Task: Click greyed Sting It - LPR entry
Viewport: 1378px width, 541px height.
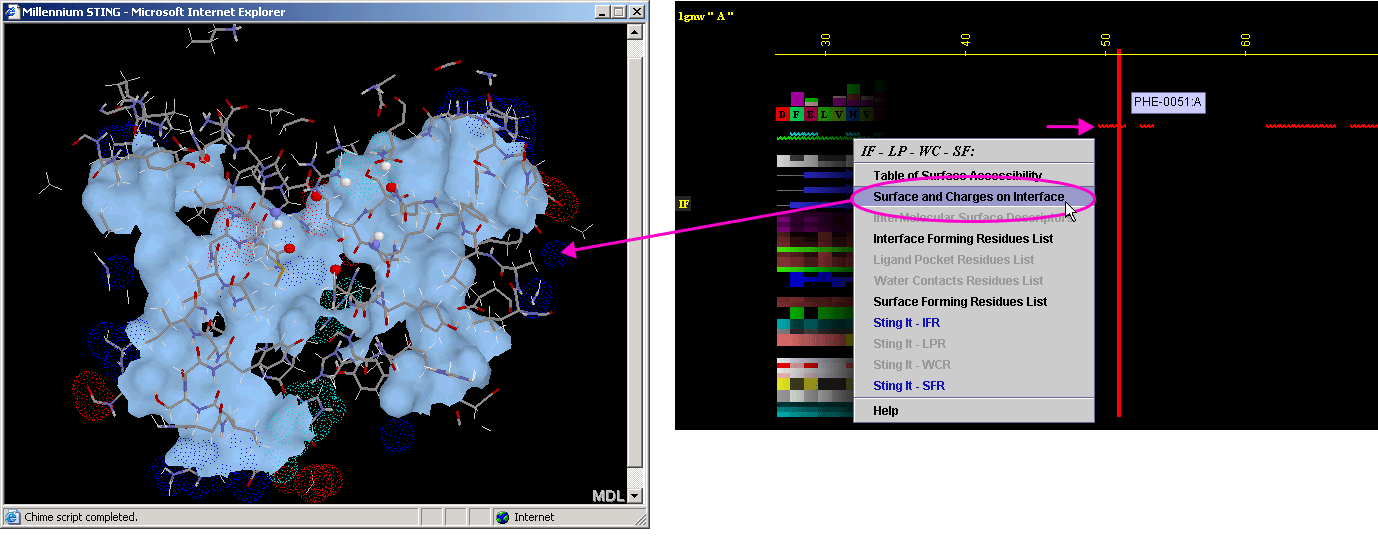Action: click(x=907, y=344)
